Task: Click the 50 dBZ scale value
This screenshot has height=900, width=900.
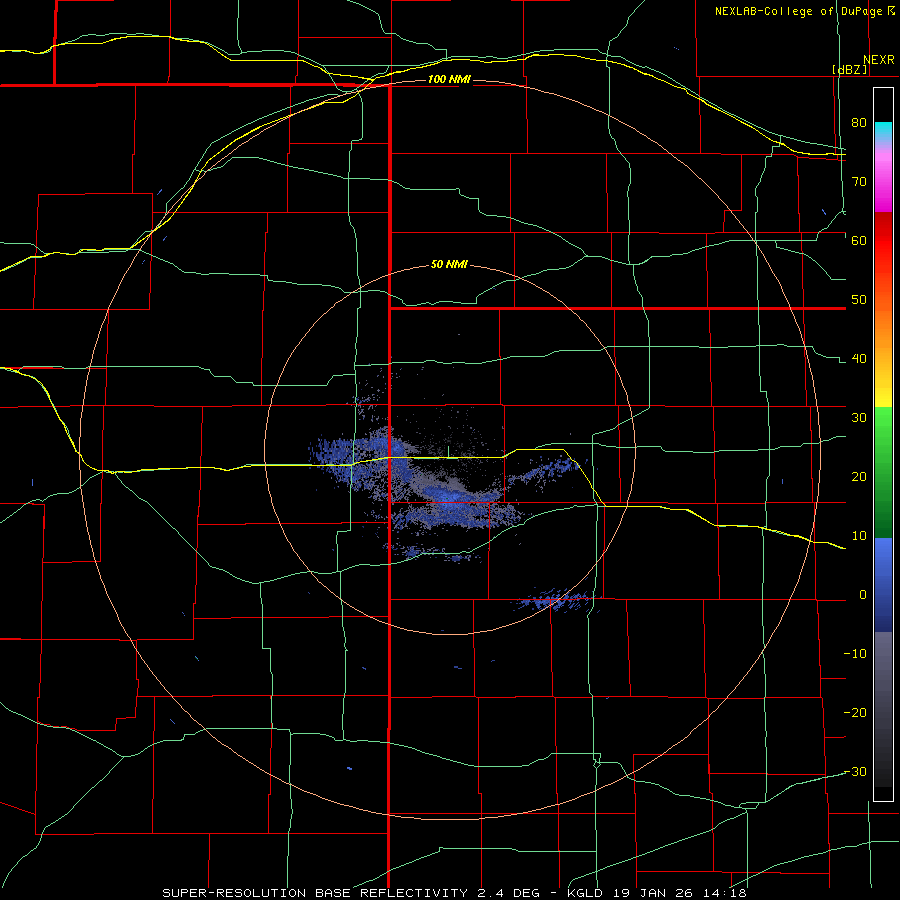Action: [859, 300]
